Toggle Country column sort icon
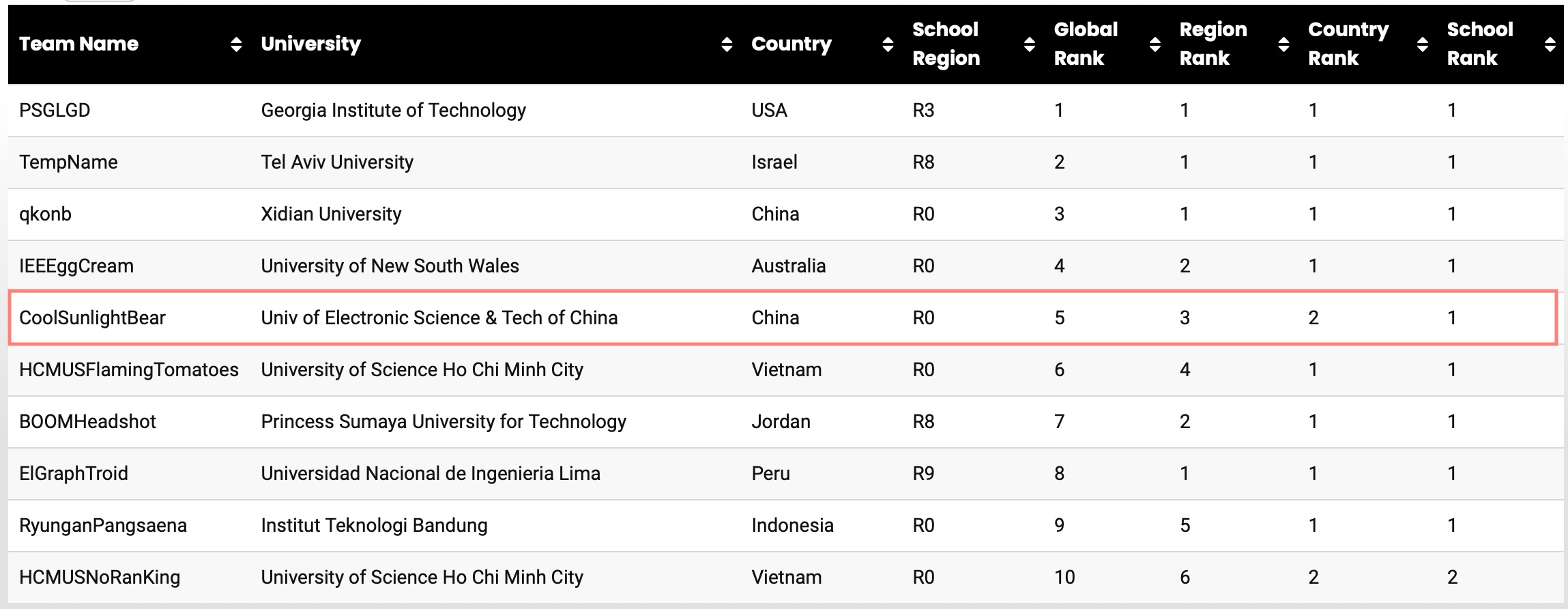Image resolution: width=1568 pixels, height=609 pixels. 888,44
